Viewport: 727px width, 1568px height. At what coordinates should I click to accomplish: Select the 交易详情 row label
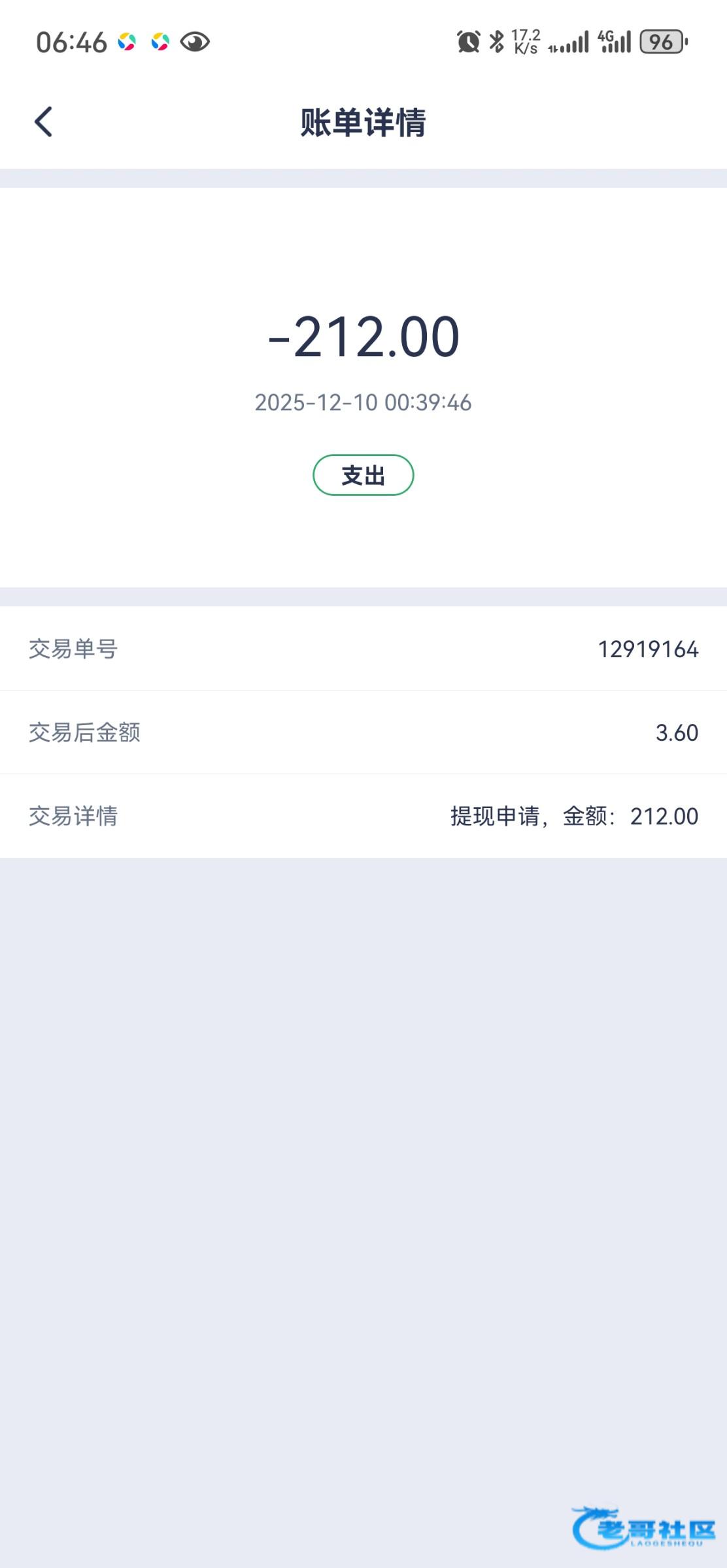(73, 816)
